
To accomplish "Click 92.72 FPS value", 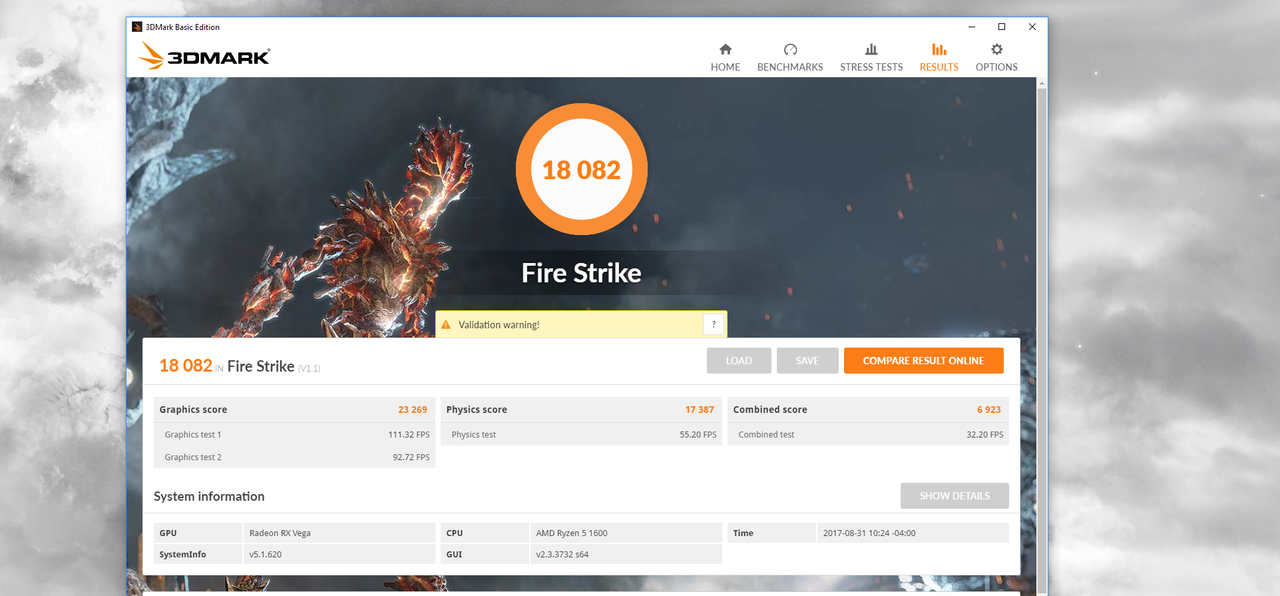I will pyautogui.click(x=411, y=458).
